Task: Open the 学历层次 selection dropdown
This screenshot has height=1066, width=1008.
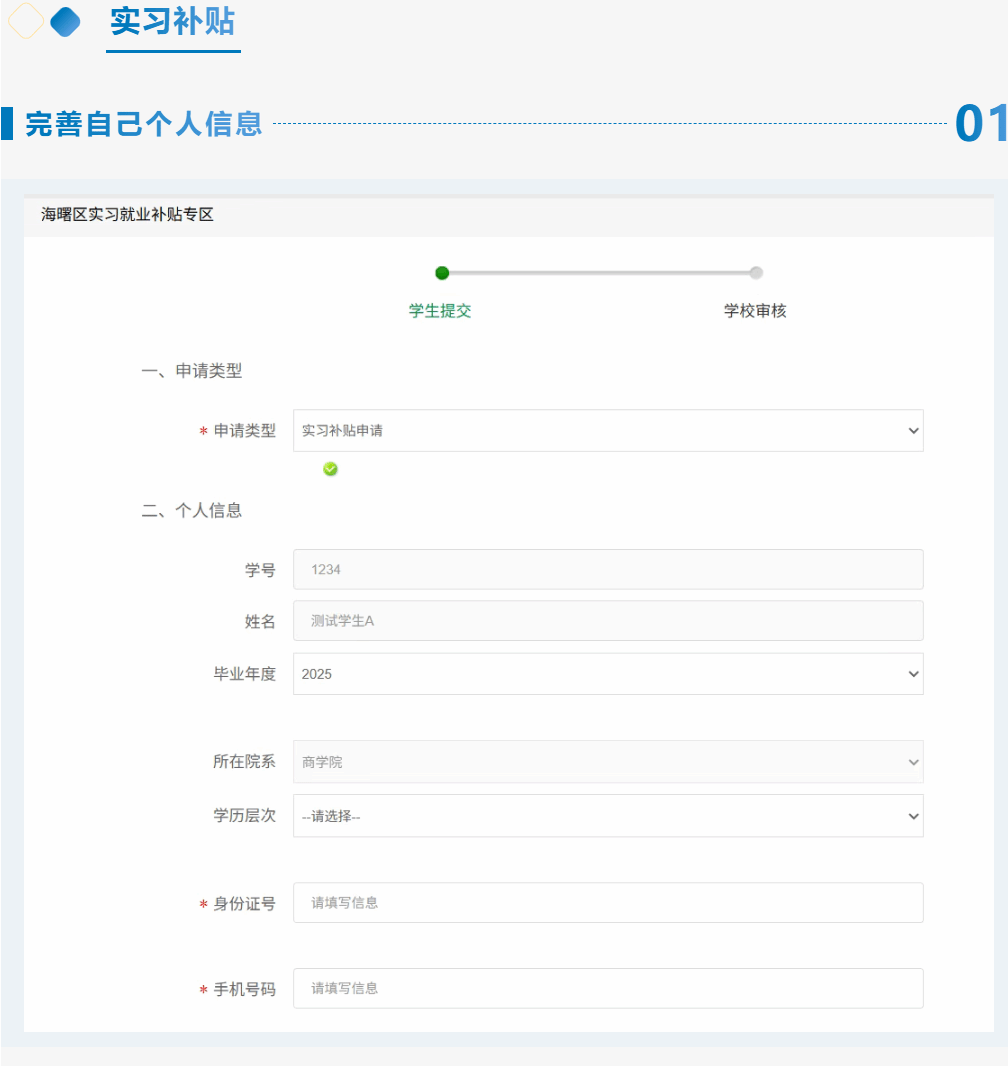Action: (x=608, y=816)
